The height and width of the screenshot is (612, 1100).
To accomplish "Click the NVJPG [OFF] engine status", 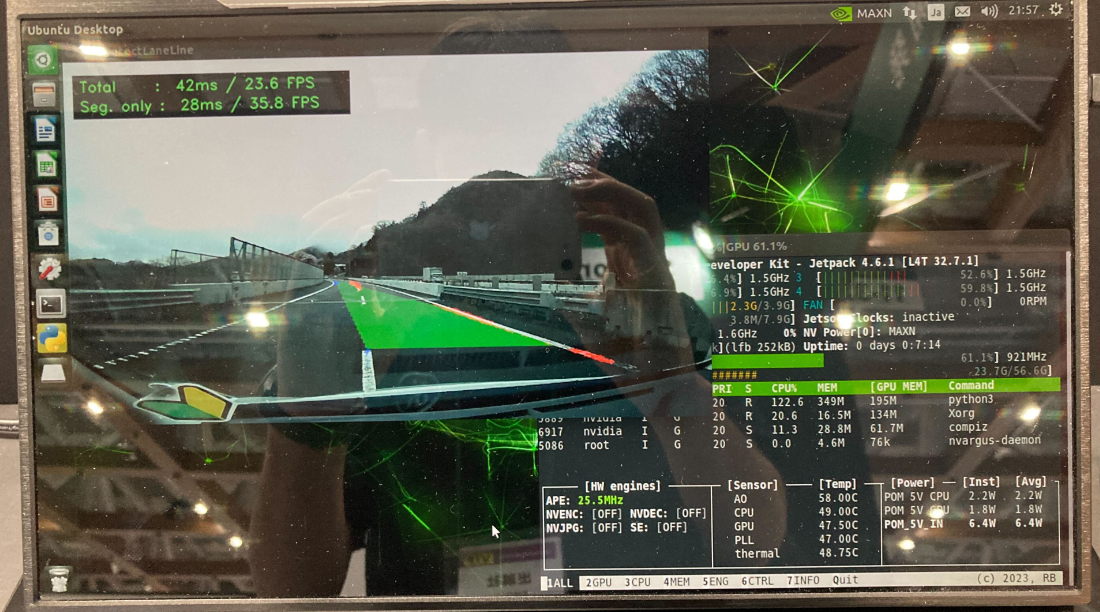I will 584,528.
